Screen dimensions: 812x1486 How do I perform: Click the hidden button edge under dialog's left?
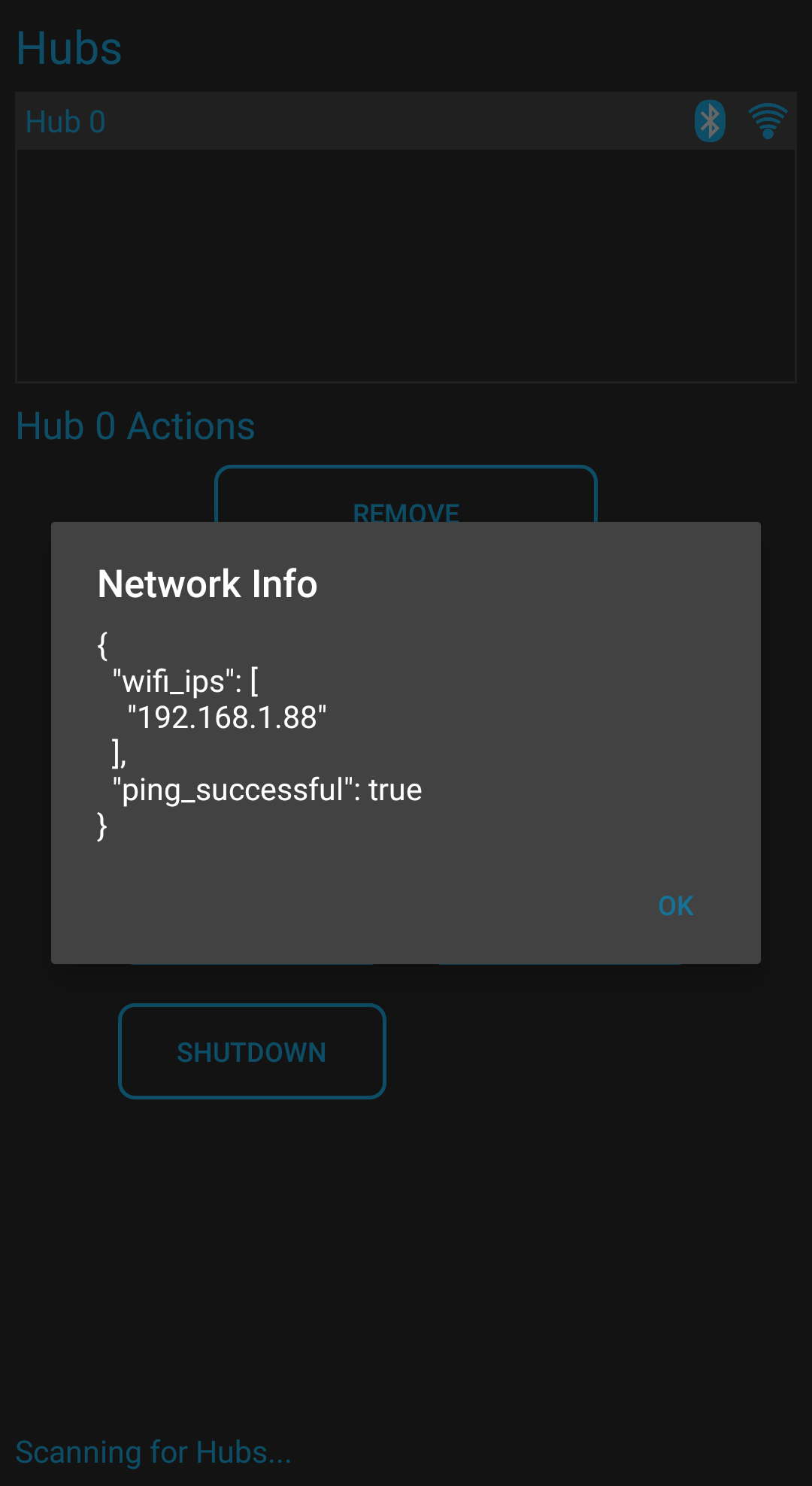[252, 964]
